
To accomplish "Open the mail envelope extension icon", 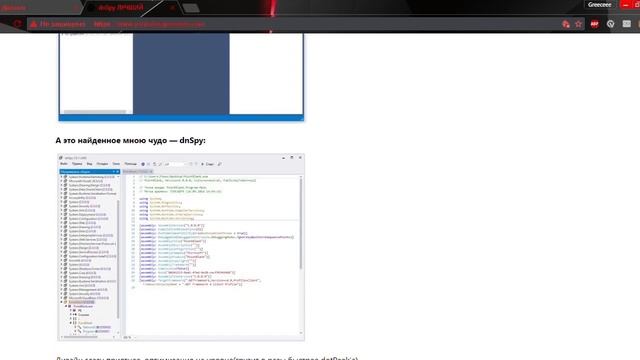I will [627, 24].
